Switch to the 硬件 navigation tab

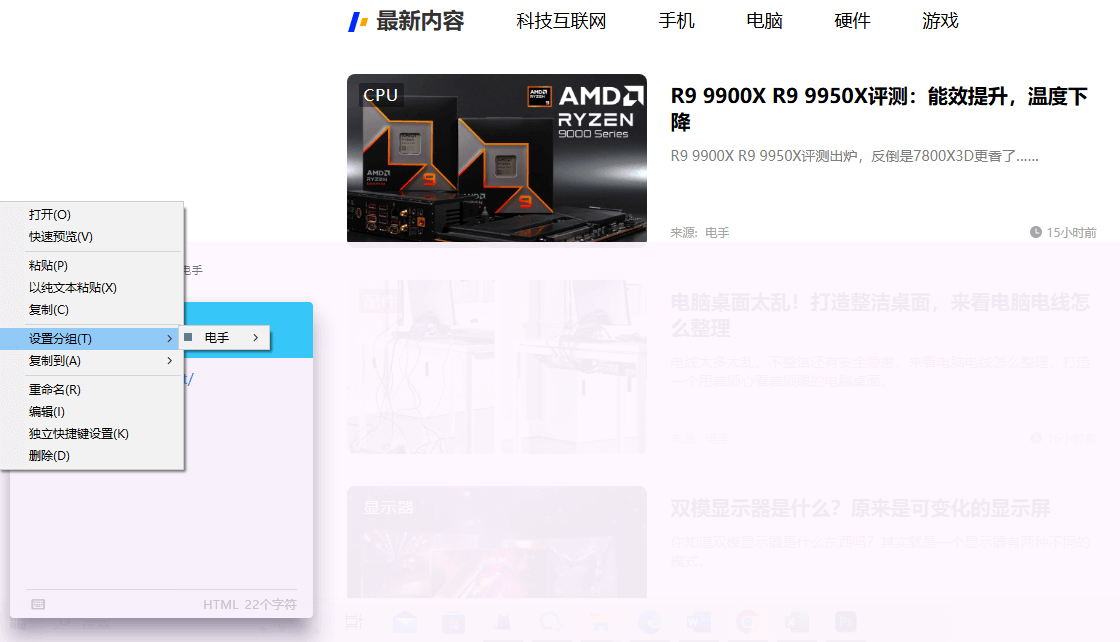pyautogui.click(x=852, y=20)
